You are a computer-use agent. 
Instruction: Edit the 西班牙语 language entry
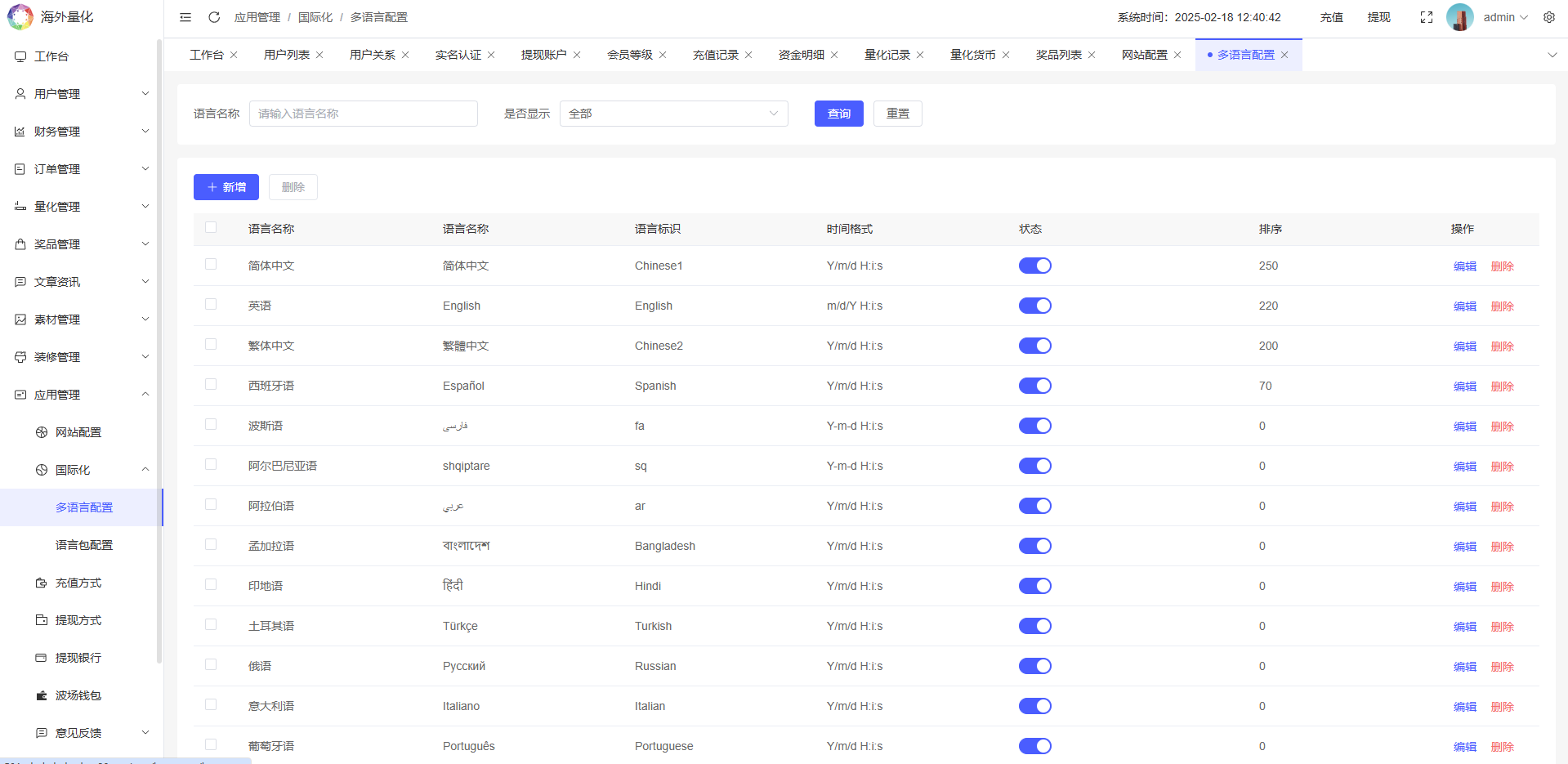(x=1463, y=386)
